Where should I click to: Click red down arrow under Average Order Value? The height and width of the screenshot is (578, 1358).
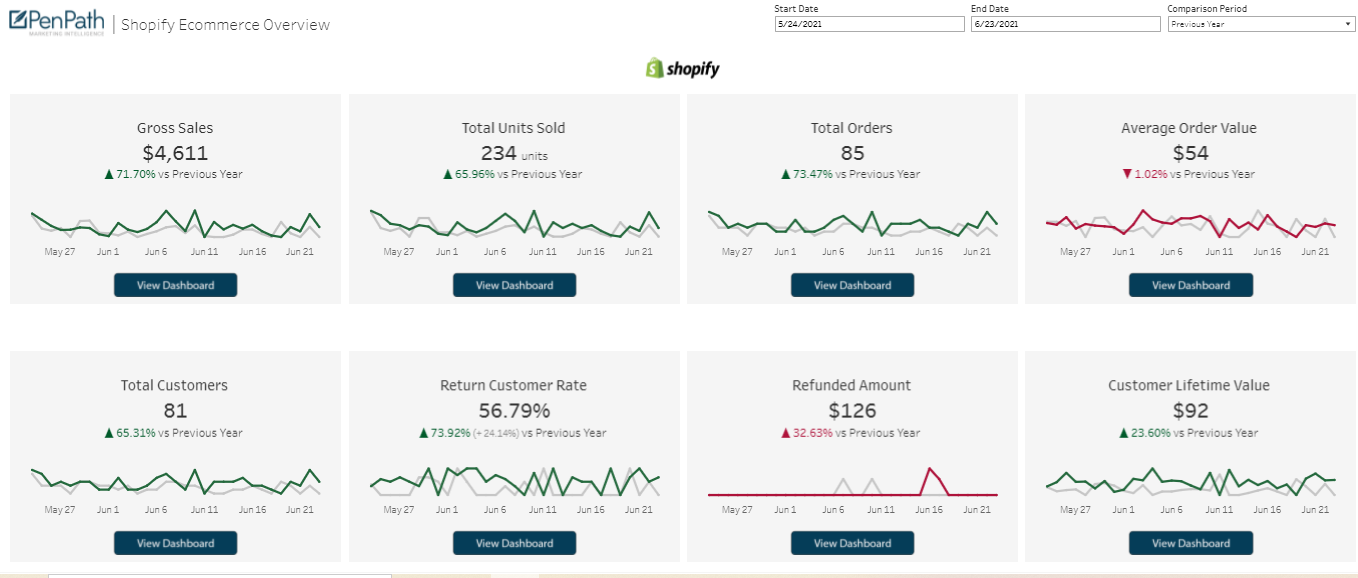tap(1127, 174)
